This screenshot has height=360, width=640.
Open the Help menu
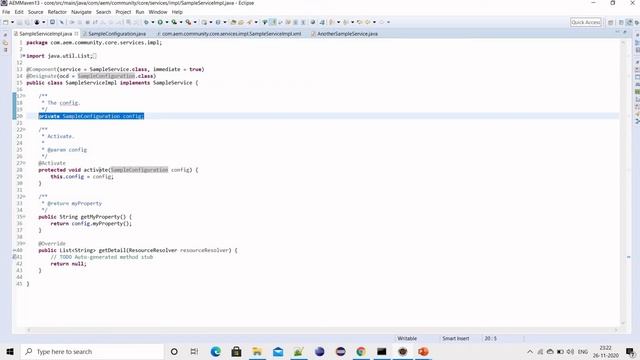coord(177,12)
